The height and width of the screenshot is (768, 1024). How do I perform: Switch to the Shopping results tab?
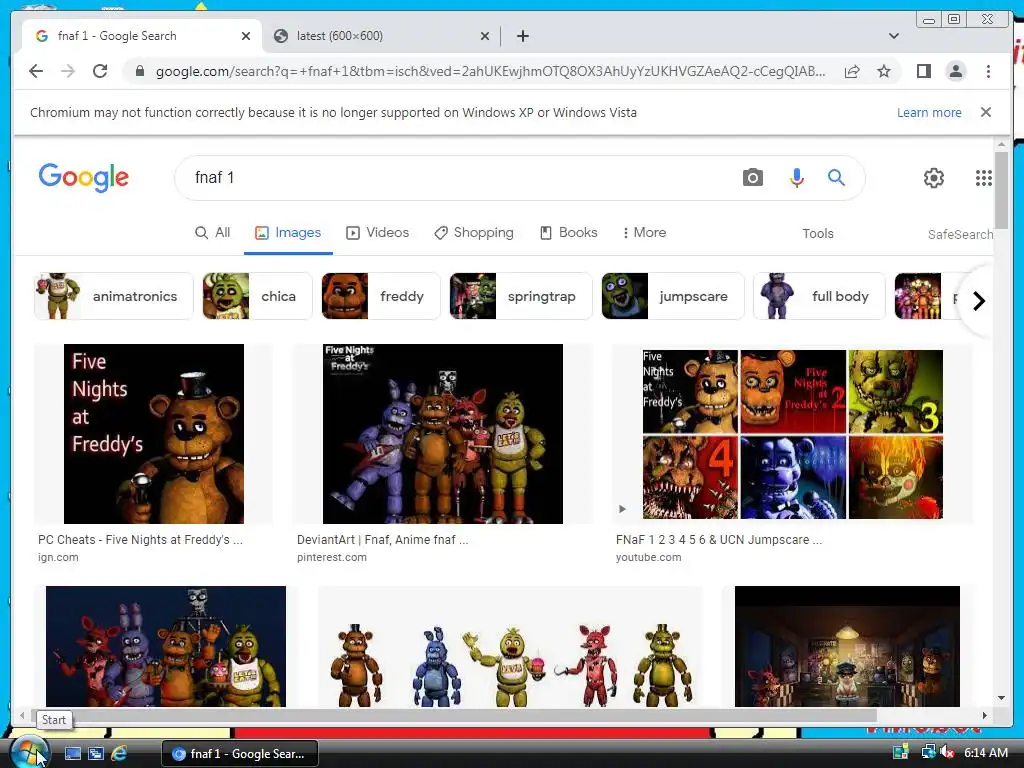474,232
